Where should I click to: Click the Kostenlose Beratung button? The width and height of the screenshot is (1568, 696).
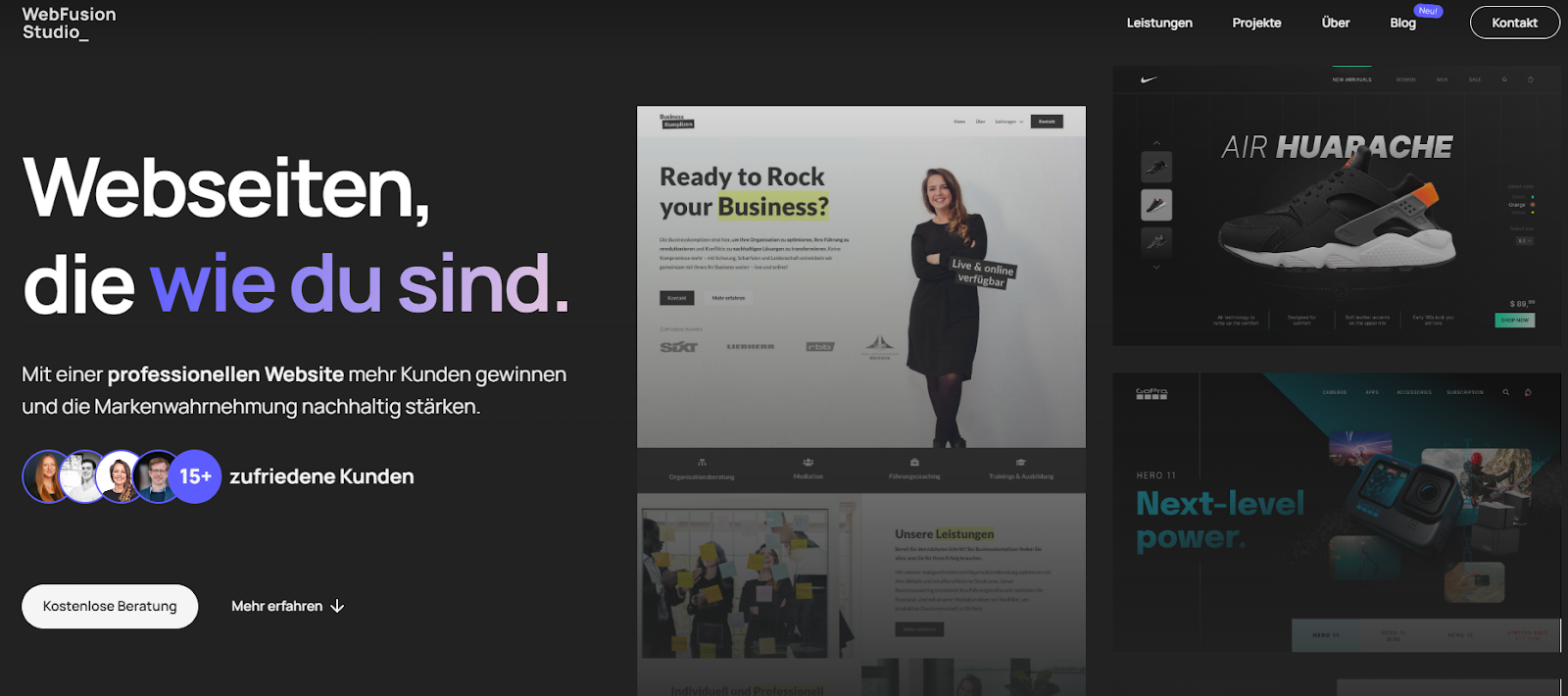tap(110, 606)
